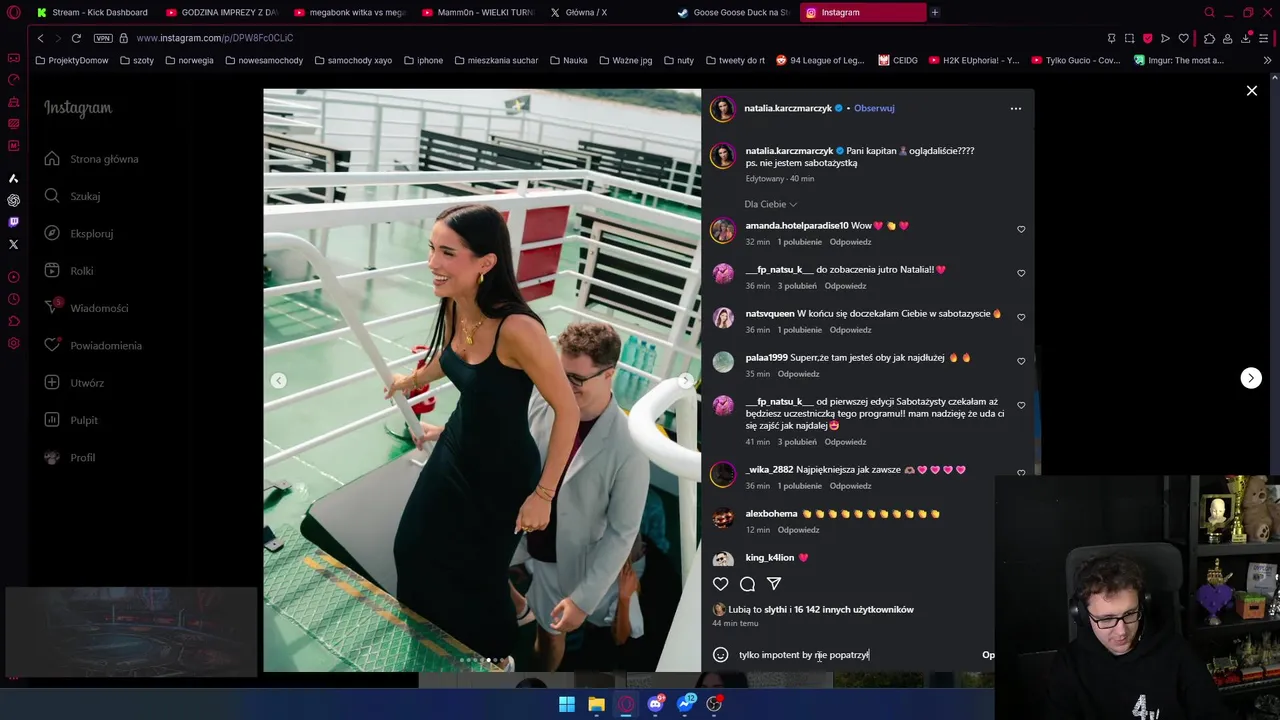Reply to natsvqueen's comment
Screen dimensions: 1280x720
850,330
